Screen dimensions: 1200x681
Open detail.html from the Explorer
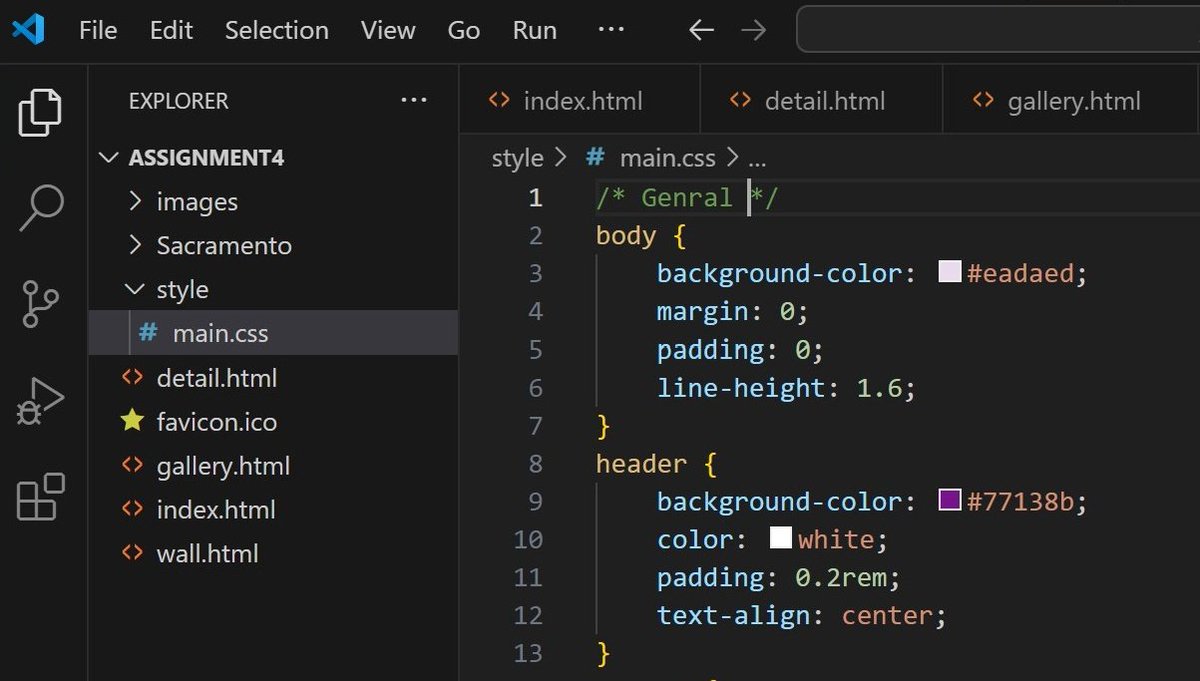click(273, 378)
